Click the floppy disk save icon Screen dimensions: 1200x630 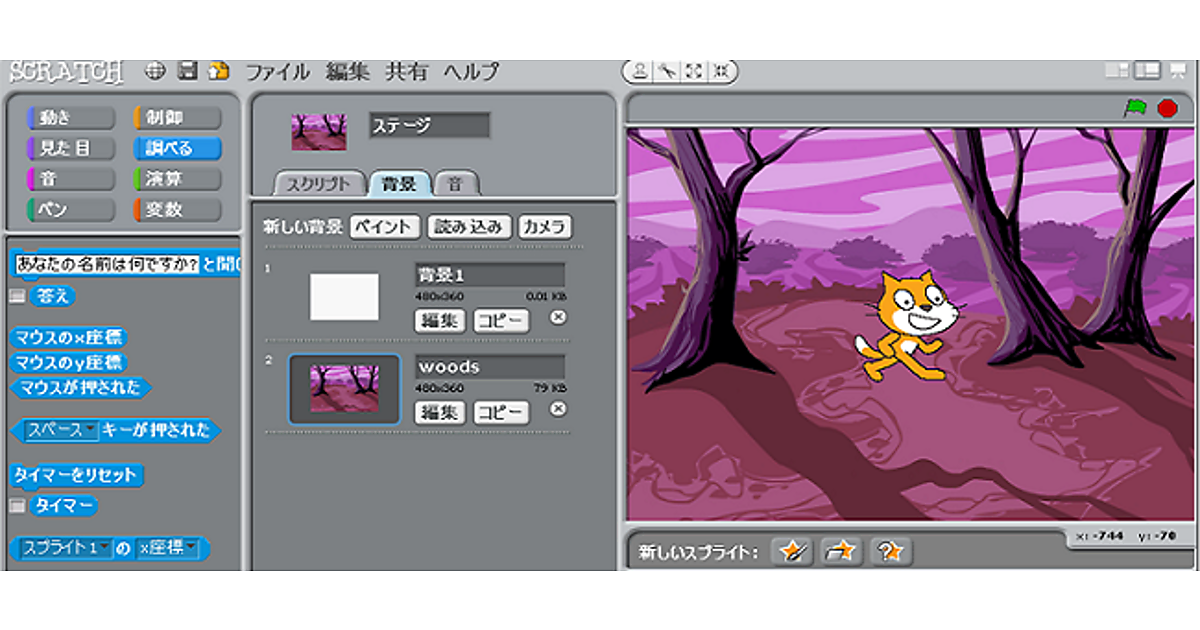tap(187, 71)
